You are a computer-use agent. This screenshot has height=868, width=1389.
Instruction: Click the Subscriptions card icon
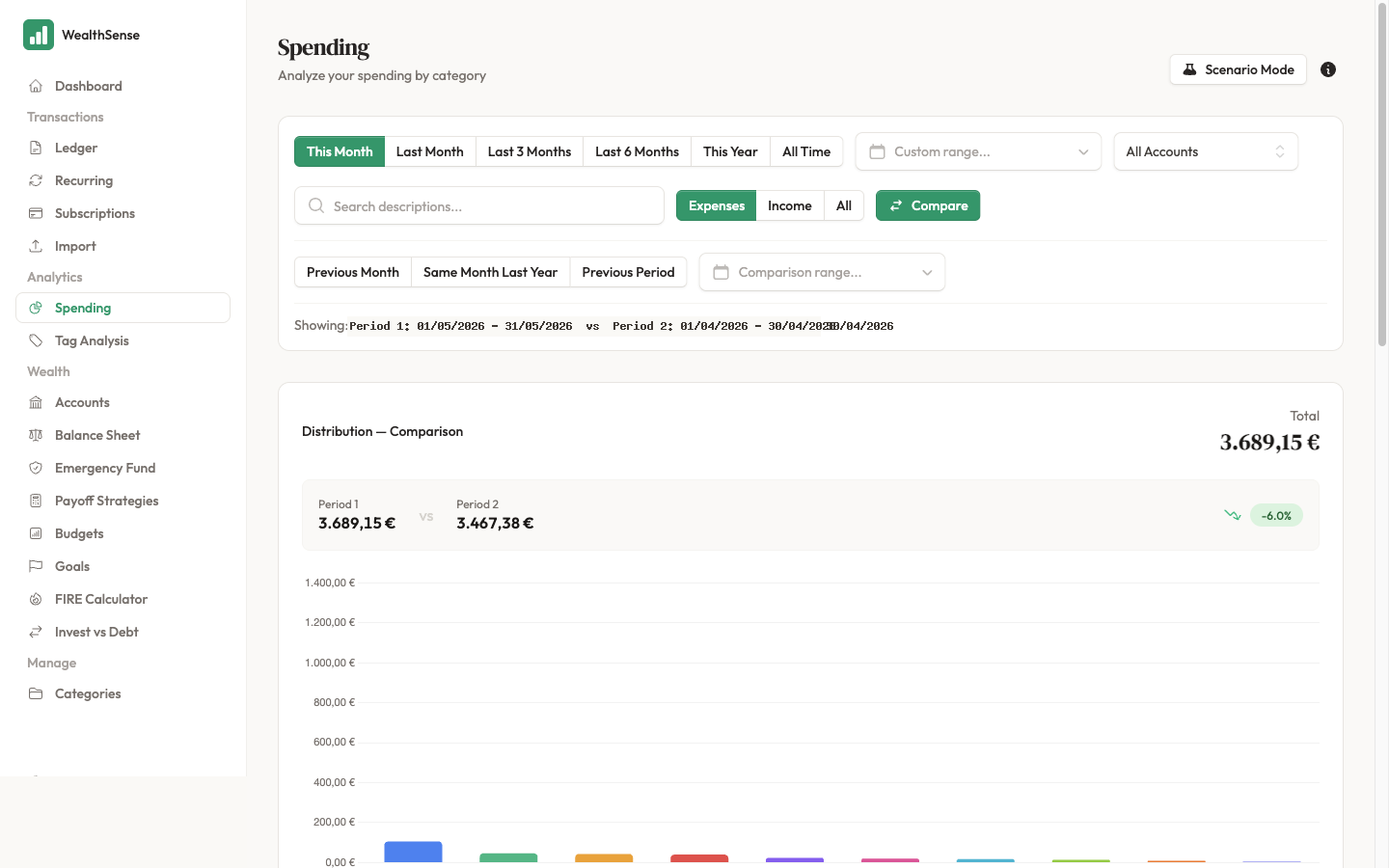click(x=36, y=213)
